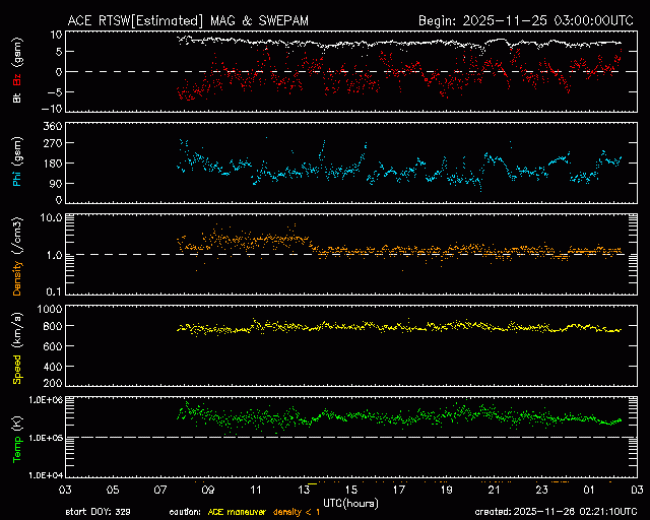Click the '21' hour tick label
The height and width of the screenshot is (520, 650).
pos(494,490)
